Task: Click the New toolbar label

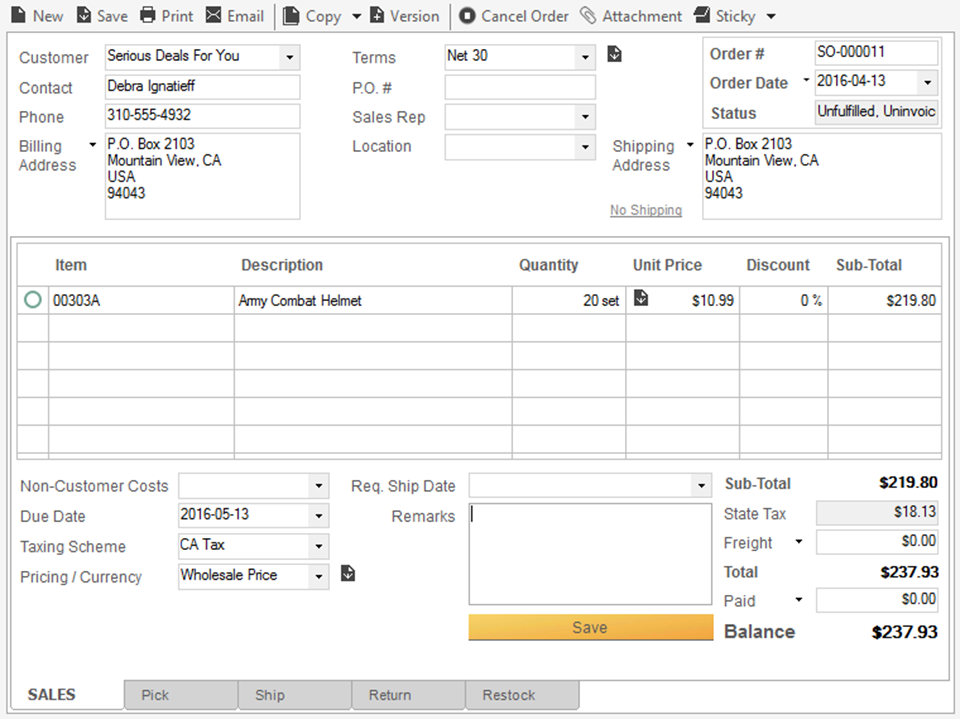Action: coord(48,17)
